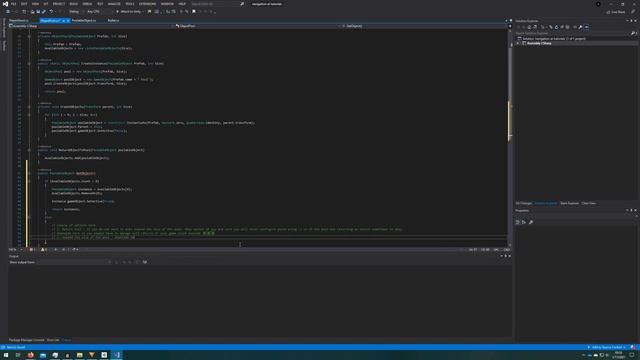The height and width of the screenshot is (360, 640).
Task: Open the DEBUG menu
Action: coord(87,4)
